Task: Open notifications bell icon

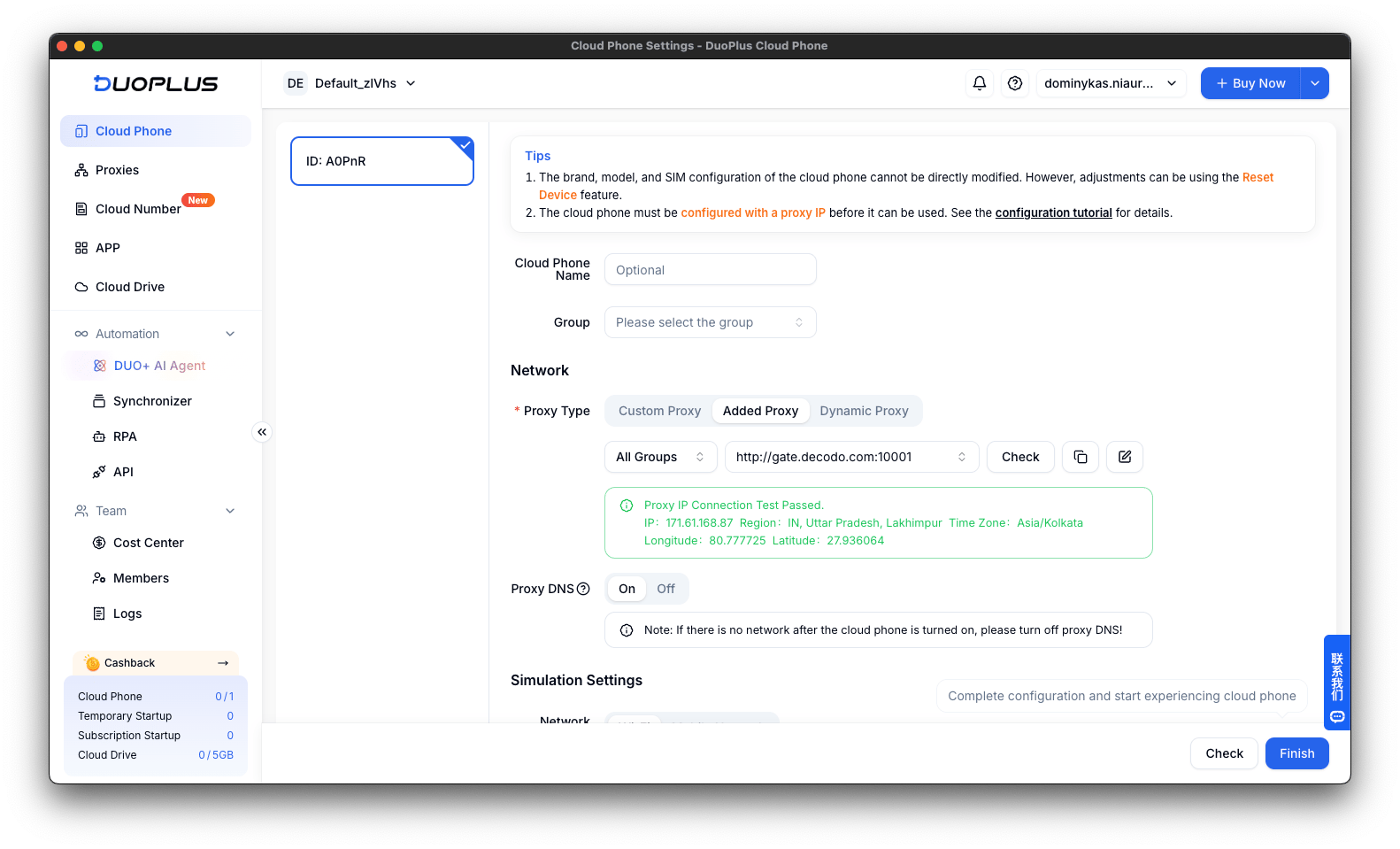Action: (980, 83)
